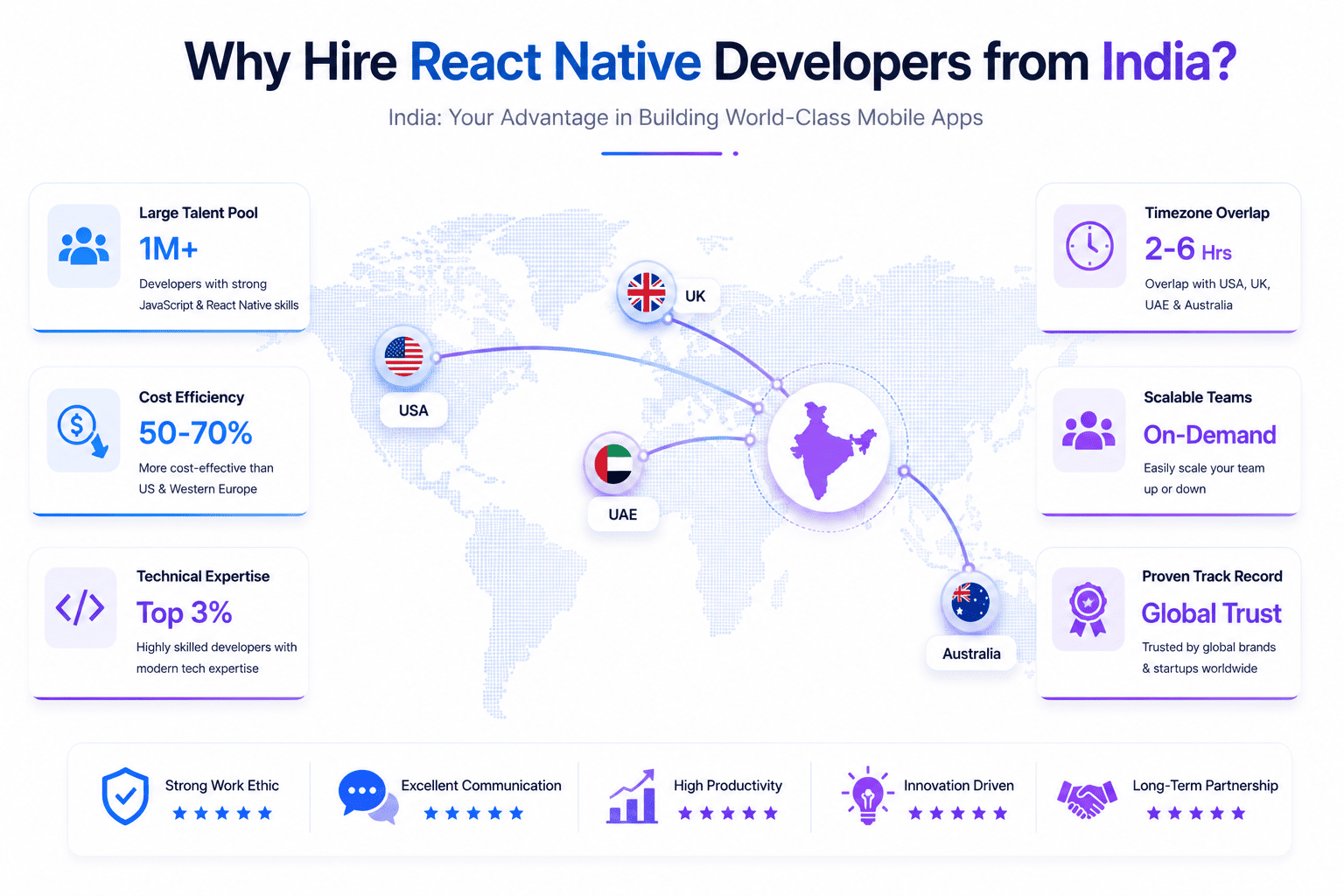The width and height of the screenshot is (1344, 896).
Task: Click the Cost Efficiency dollar icon
Action: tap(82, 430)
